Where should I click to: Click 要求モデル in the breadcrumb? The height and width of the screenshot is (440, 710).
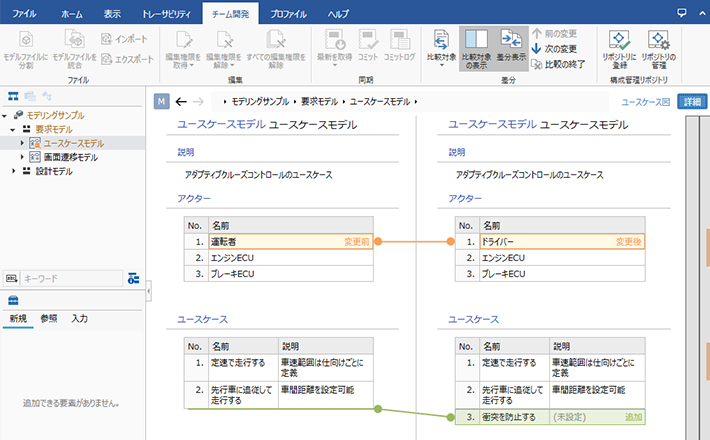tap(320, 102)
